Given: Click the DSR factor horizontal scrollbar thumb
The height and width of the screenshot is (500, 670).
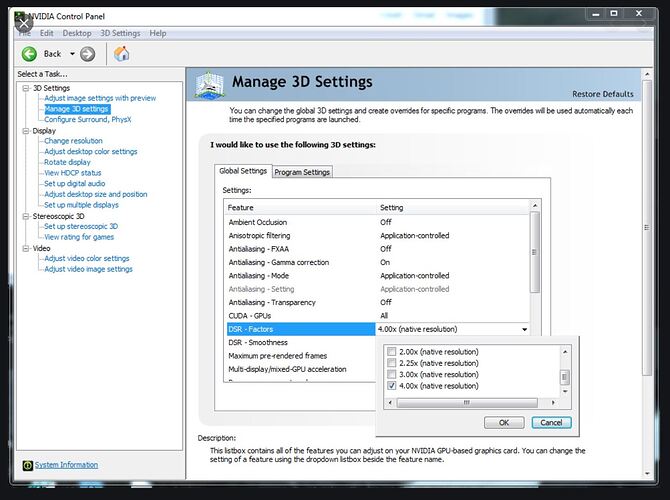Looking at the screenshot, I should 467,403.
